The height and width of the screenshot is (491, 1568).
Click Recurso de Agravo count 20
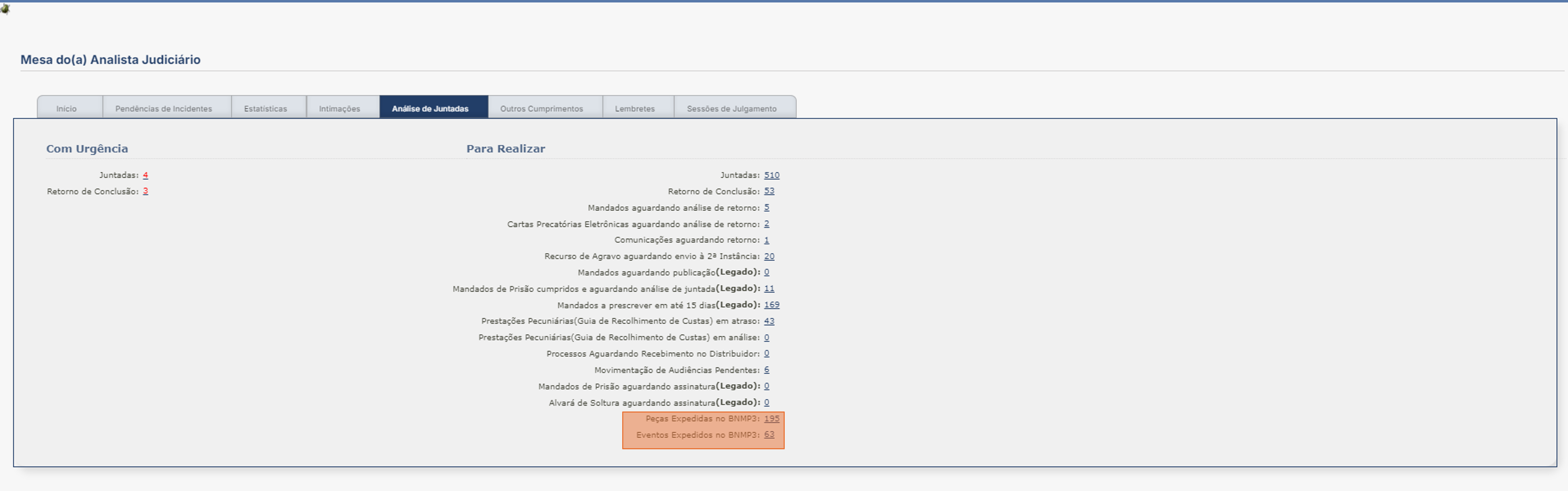tap(769, 256)
